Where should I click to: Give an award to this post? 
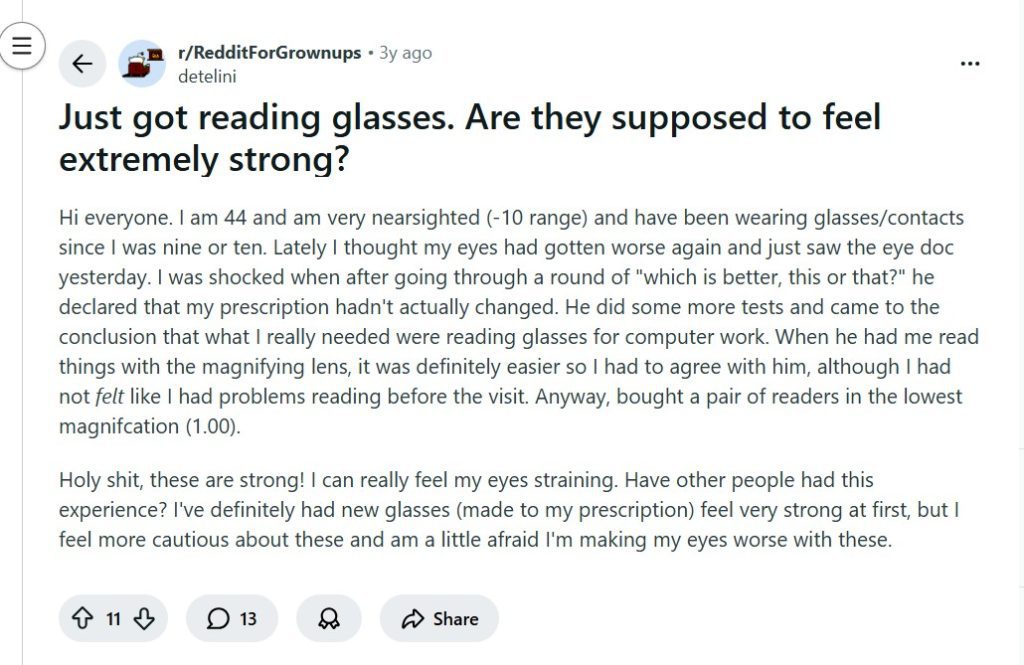coord(329,619)
